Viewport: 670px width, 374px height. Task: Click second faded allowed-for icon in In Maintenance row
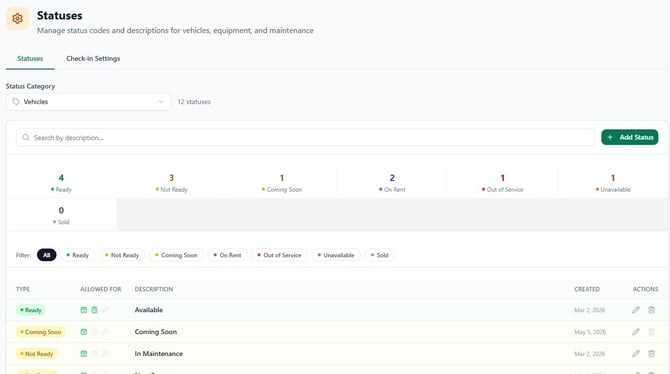pyautogui.click(x=94, y=353)
